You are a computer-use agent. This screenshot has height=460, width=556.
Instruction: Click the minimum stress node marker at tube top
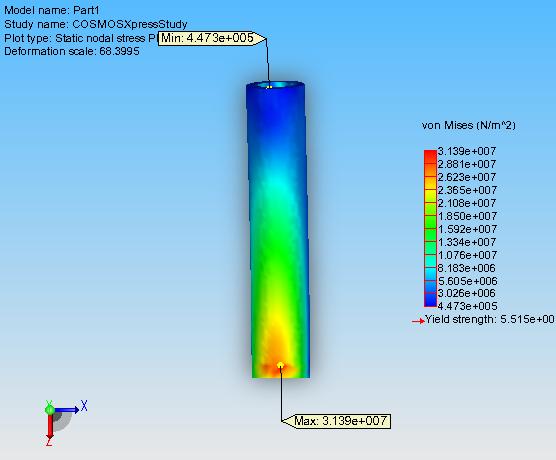[269, 87]
